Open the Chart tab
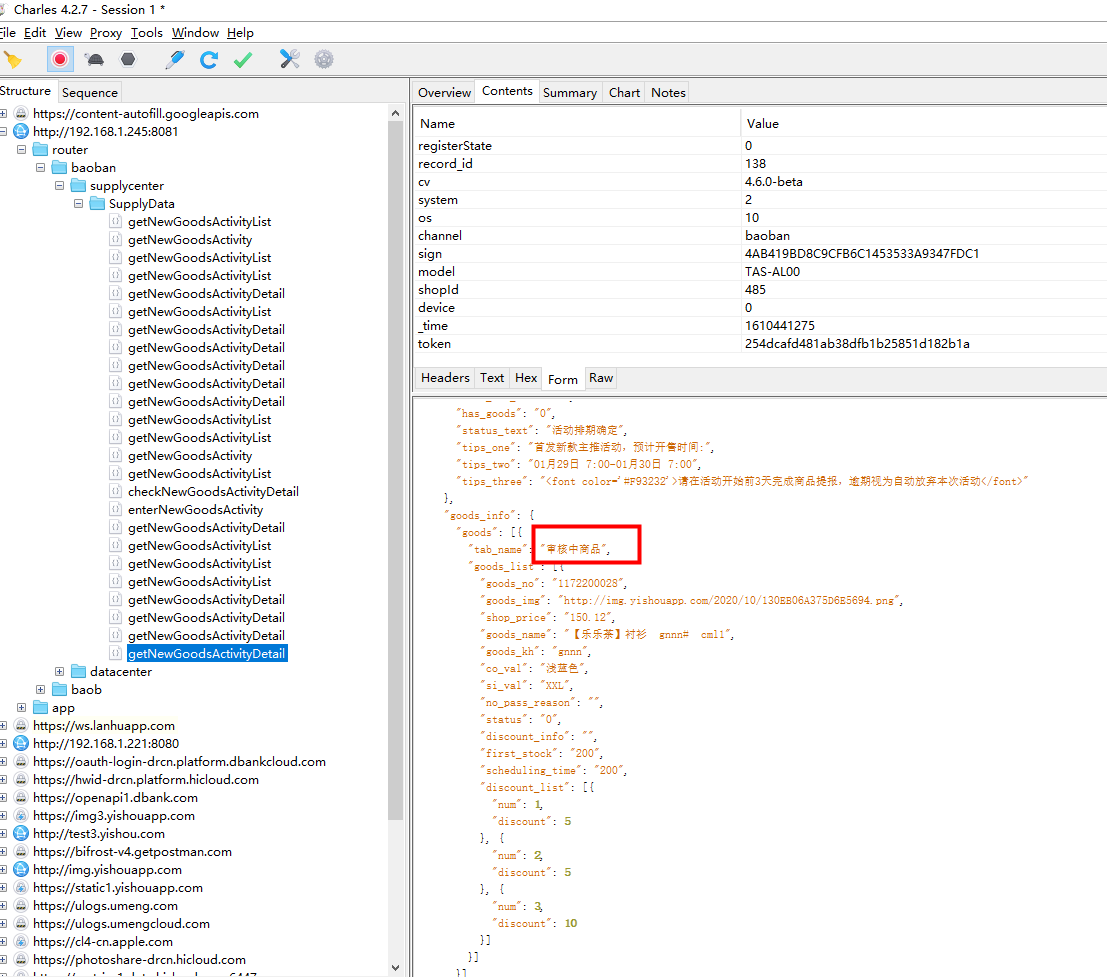1107x977 pixels. 625,92
